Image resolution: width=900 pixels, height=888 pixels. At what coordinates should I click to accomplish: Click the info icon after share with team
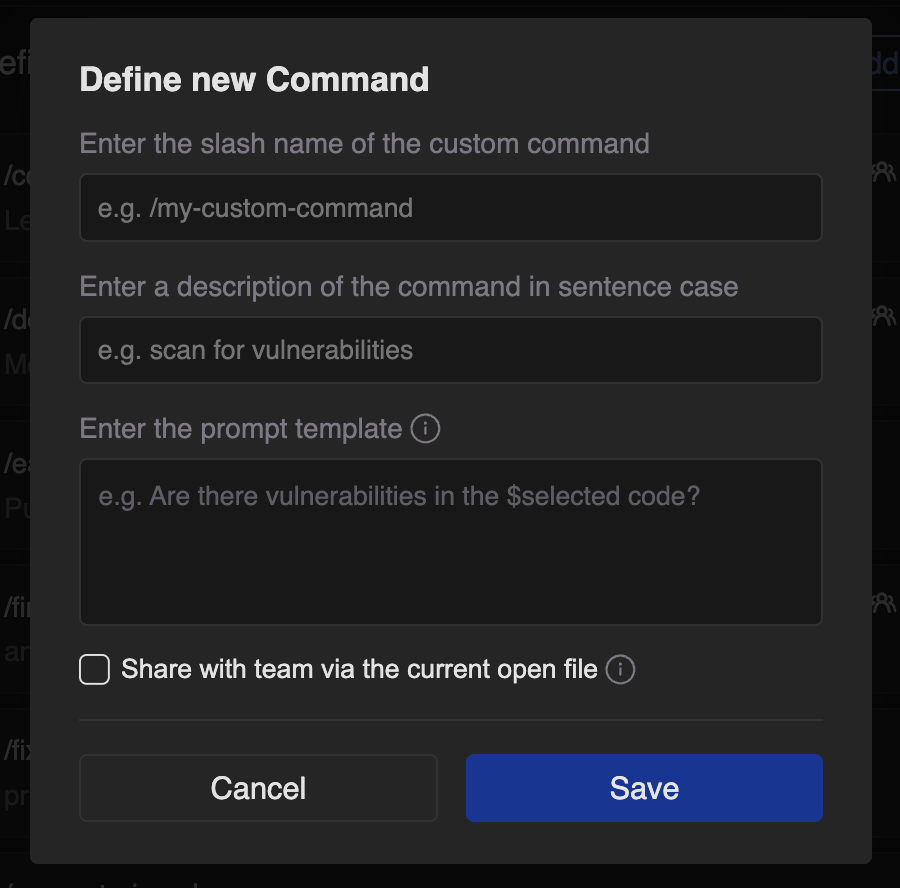[620, 669]
